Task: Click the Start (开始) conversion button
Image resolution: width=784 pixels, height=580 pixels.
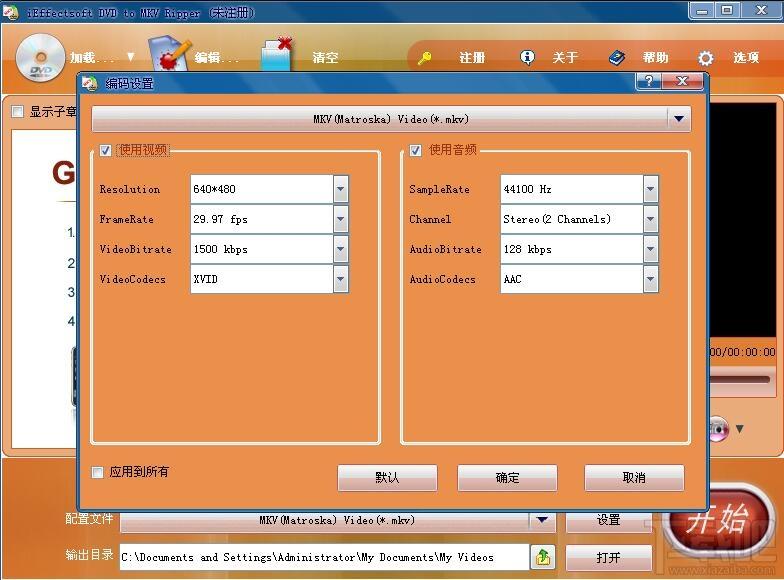Action: [x=718, y=518]
